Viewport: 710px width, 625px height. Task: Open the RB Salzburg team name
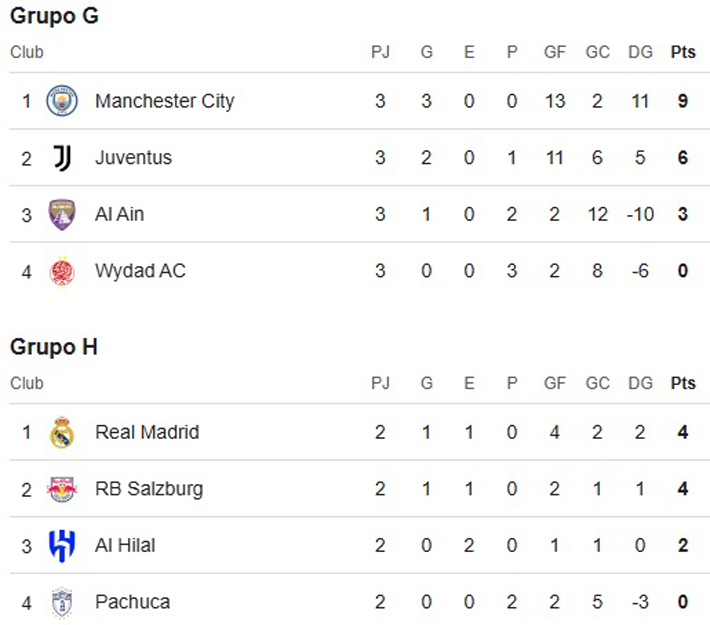pos(149,489)
